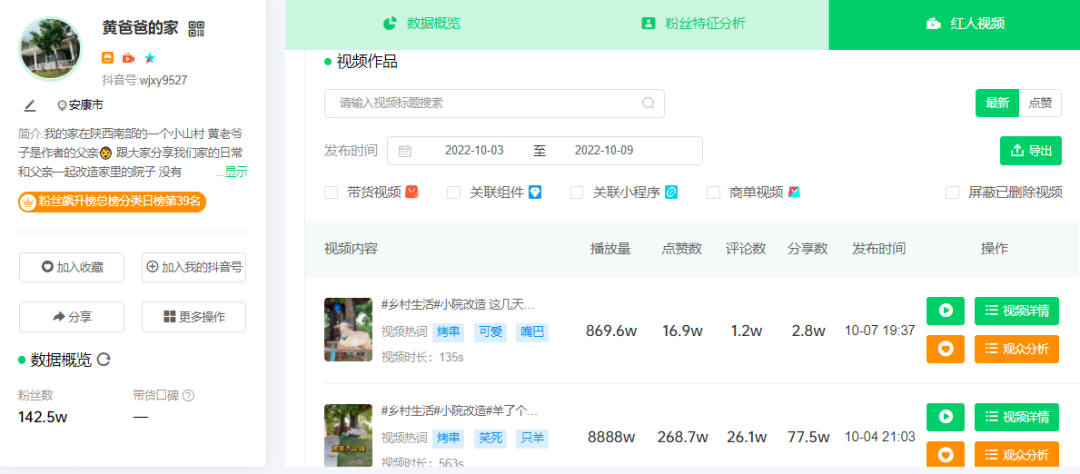Open 视频详情 for the first video
This screenshot has height=474, width=1080.
pyautogui.click(x=1016, y=311)
